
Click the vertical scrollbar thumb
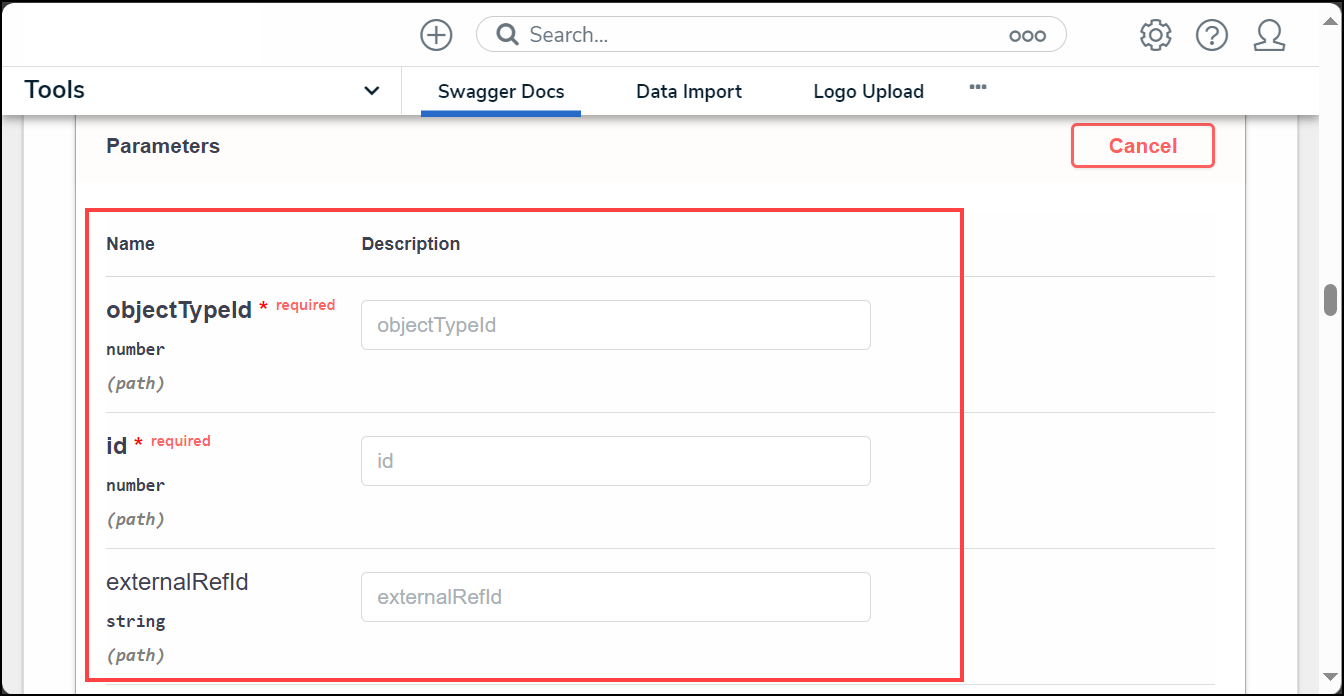tap(1330, 300)
